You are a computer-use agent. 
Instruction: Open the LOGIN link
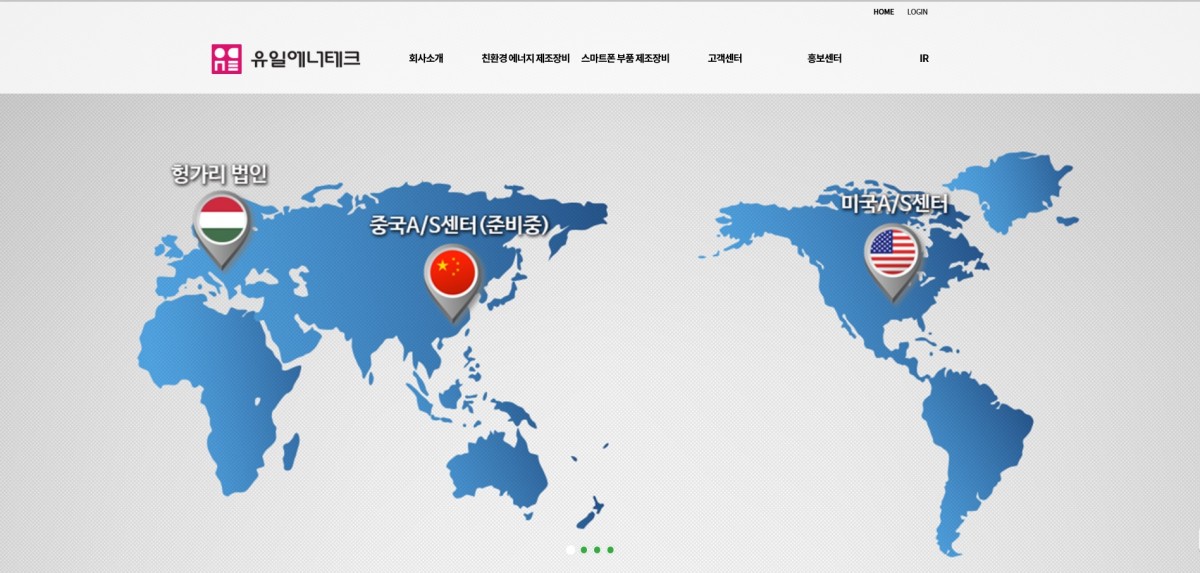click(917, 12)
